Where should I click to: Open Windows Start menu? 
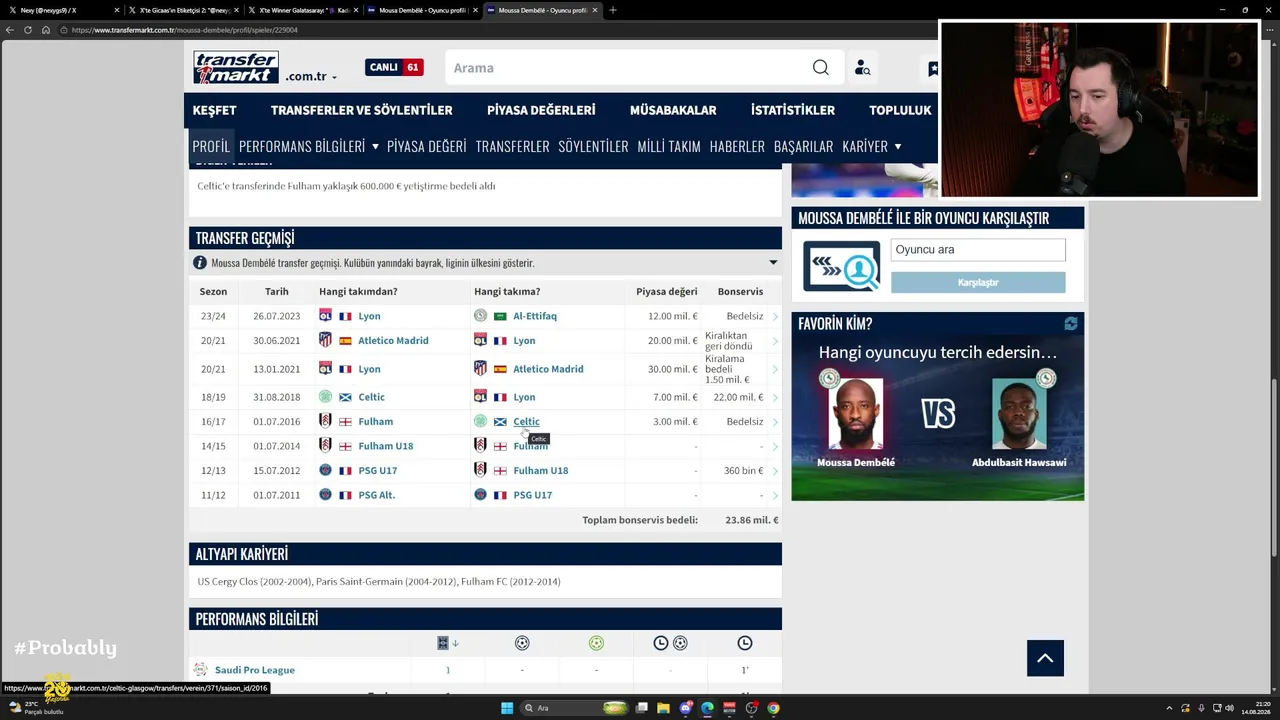click(507, 708)
